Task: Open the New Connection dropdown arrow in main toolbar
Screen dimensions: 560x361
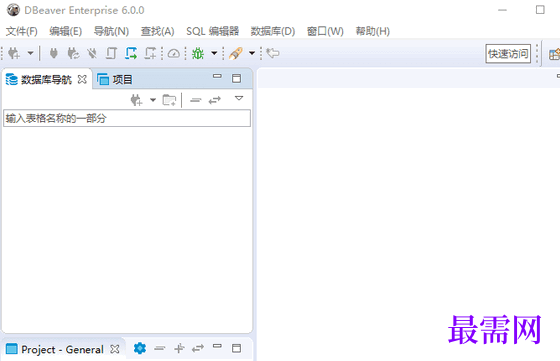Action: pos(31,53)
